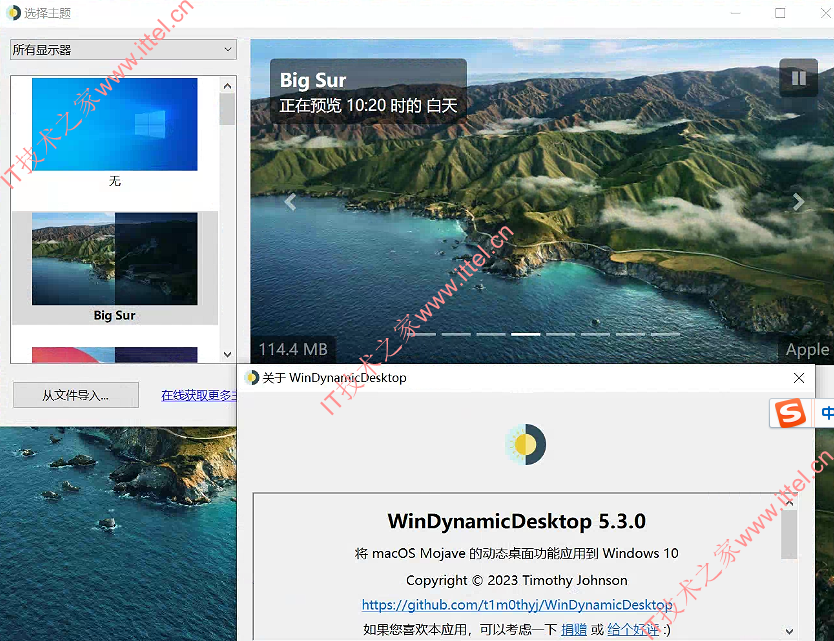Click 从文件导入... to import a theme
Image resolution: width=834 pixels, height=641 pixels.
click(x=76, y=395)
